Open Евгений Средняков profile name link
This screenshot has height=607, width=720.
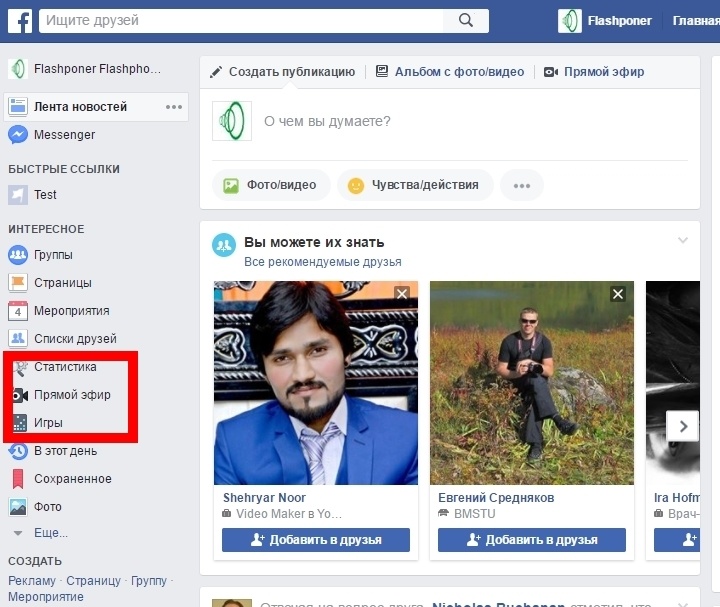click(496, 498)
